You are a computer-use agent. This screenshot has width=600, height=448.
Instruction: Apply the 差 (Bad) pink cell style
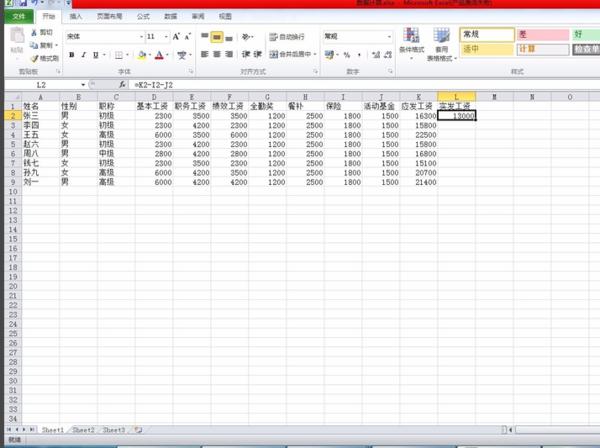pyautogui.click(x=542, y=35)
